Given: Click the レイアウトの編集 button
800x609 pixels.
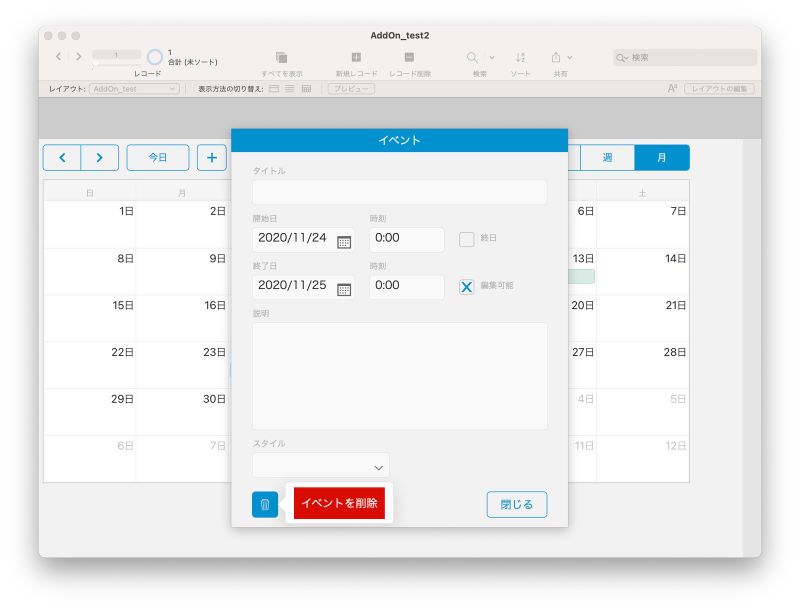Looking at the screenshot, I should coord(719,89).
